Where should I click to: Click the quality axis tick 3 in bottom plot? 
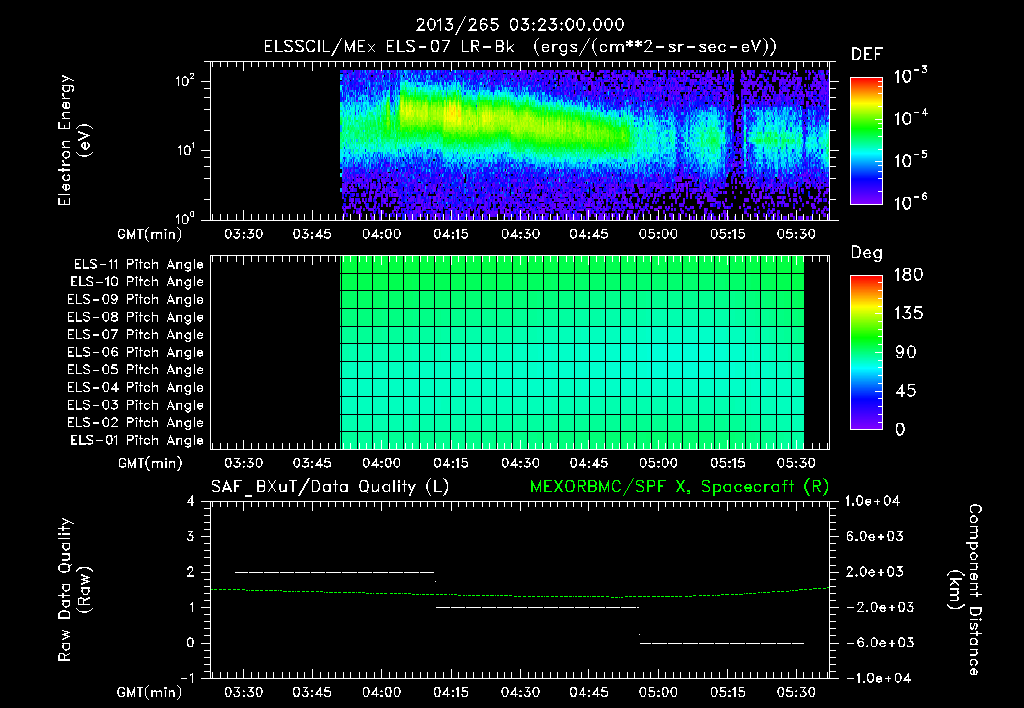tap(191, 536)
